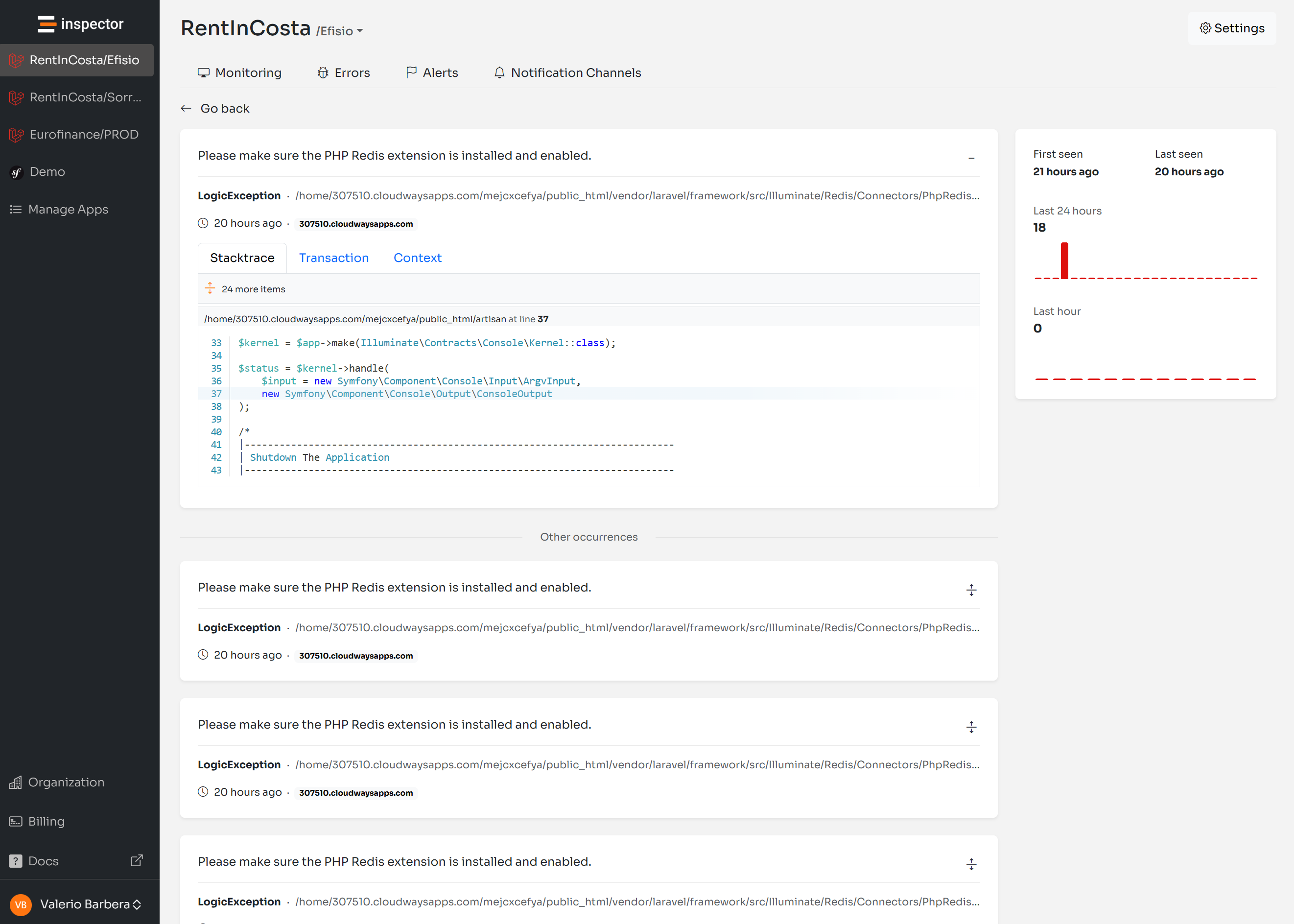Open the Settings button
The width and height of the screenshot is (1294, 924).
pyautogui.click(x=1231, y=28)
